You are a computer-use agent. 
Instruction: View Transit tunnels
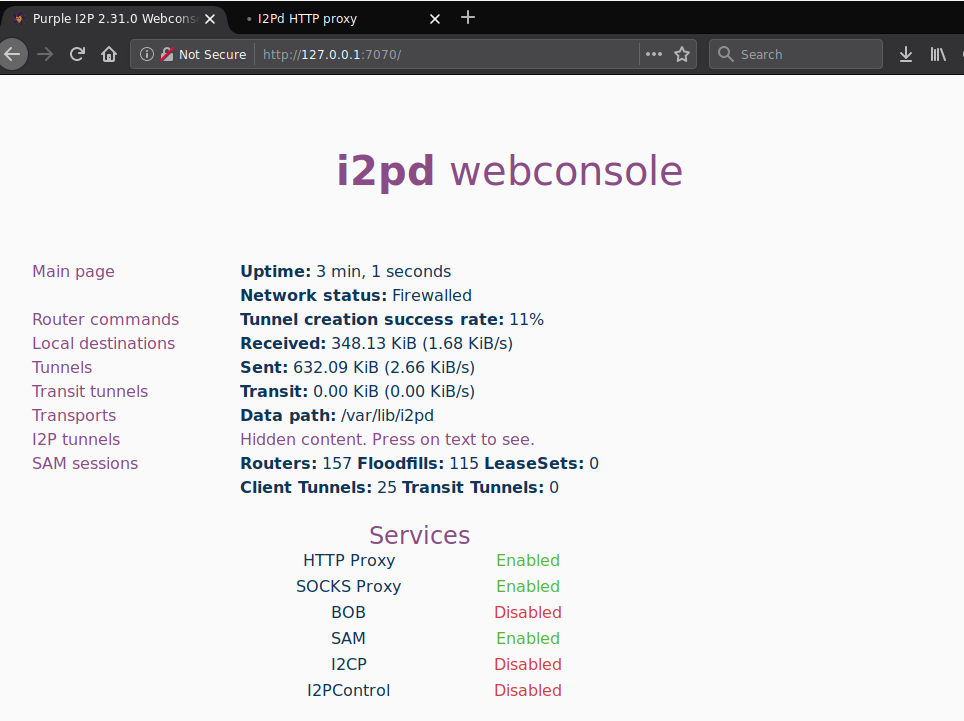tap(90, 392)
